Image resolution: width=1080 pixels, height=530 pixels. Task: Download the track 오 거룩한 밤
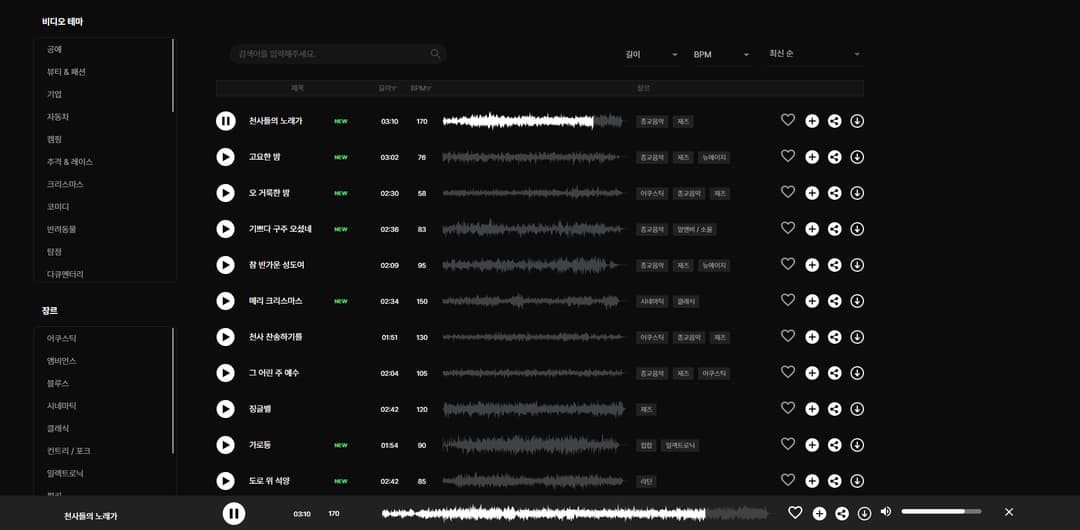pyautogui.click(x=857, y=193)
